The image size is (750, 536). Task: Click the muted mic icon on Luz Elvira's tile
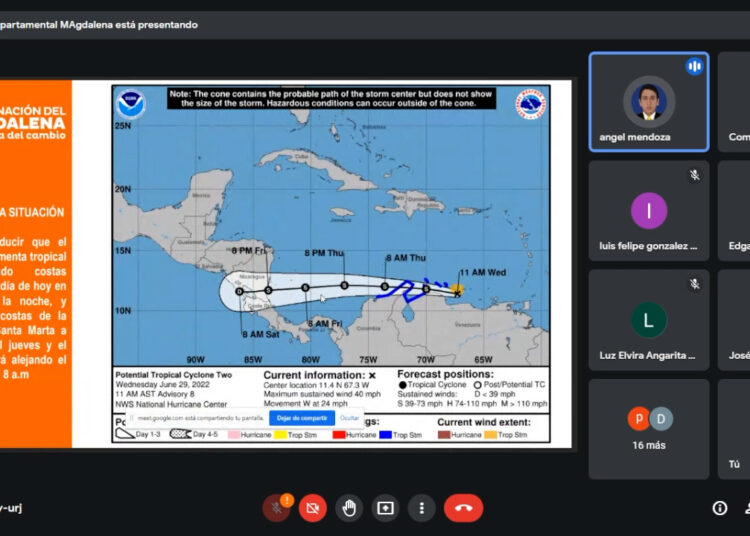tap(694, 284)
